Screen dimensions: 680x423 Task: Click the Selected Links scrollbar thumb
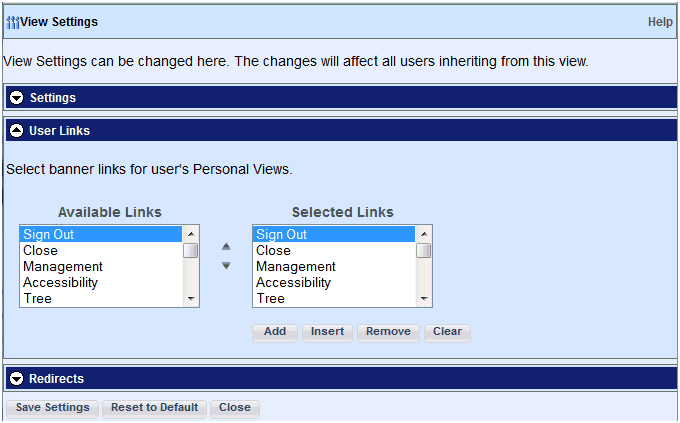424,250
